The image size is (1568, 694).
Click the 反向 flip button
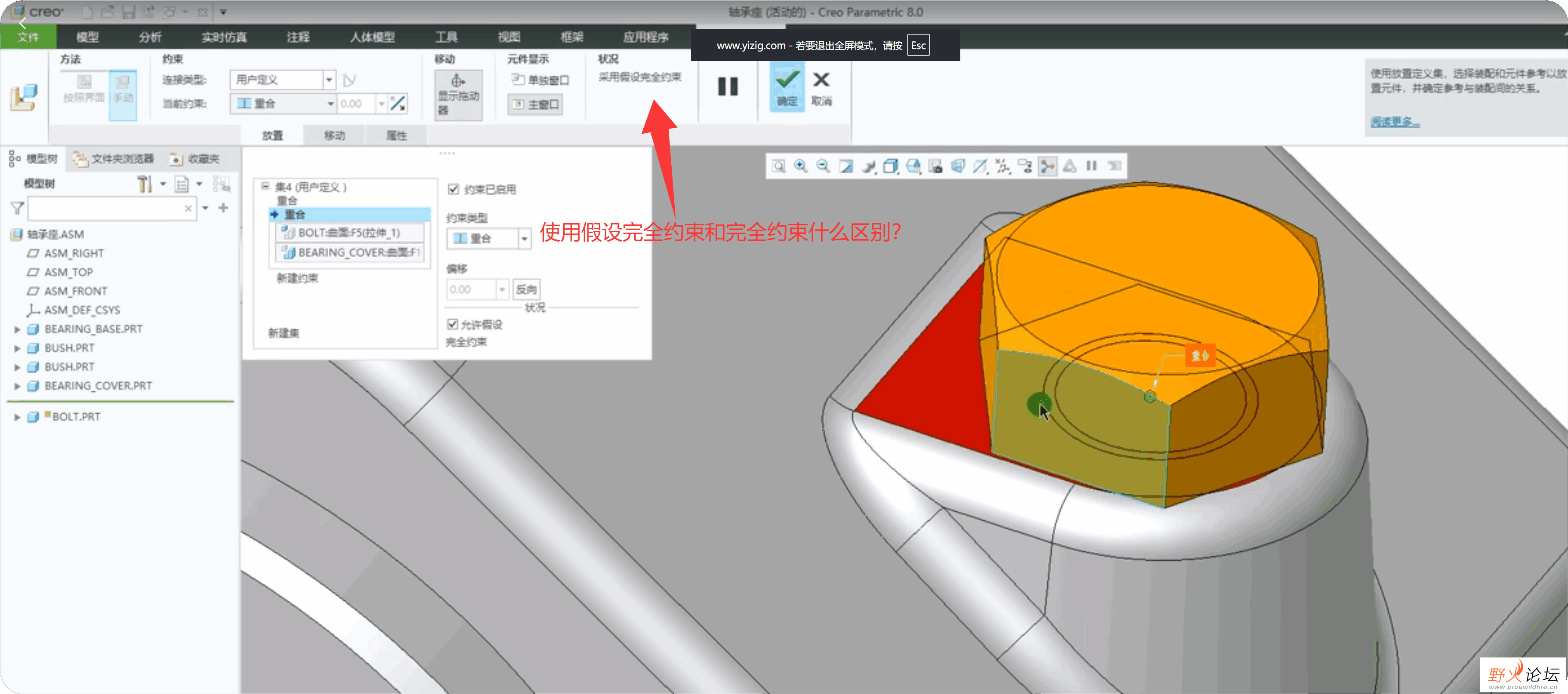point(527,289)
